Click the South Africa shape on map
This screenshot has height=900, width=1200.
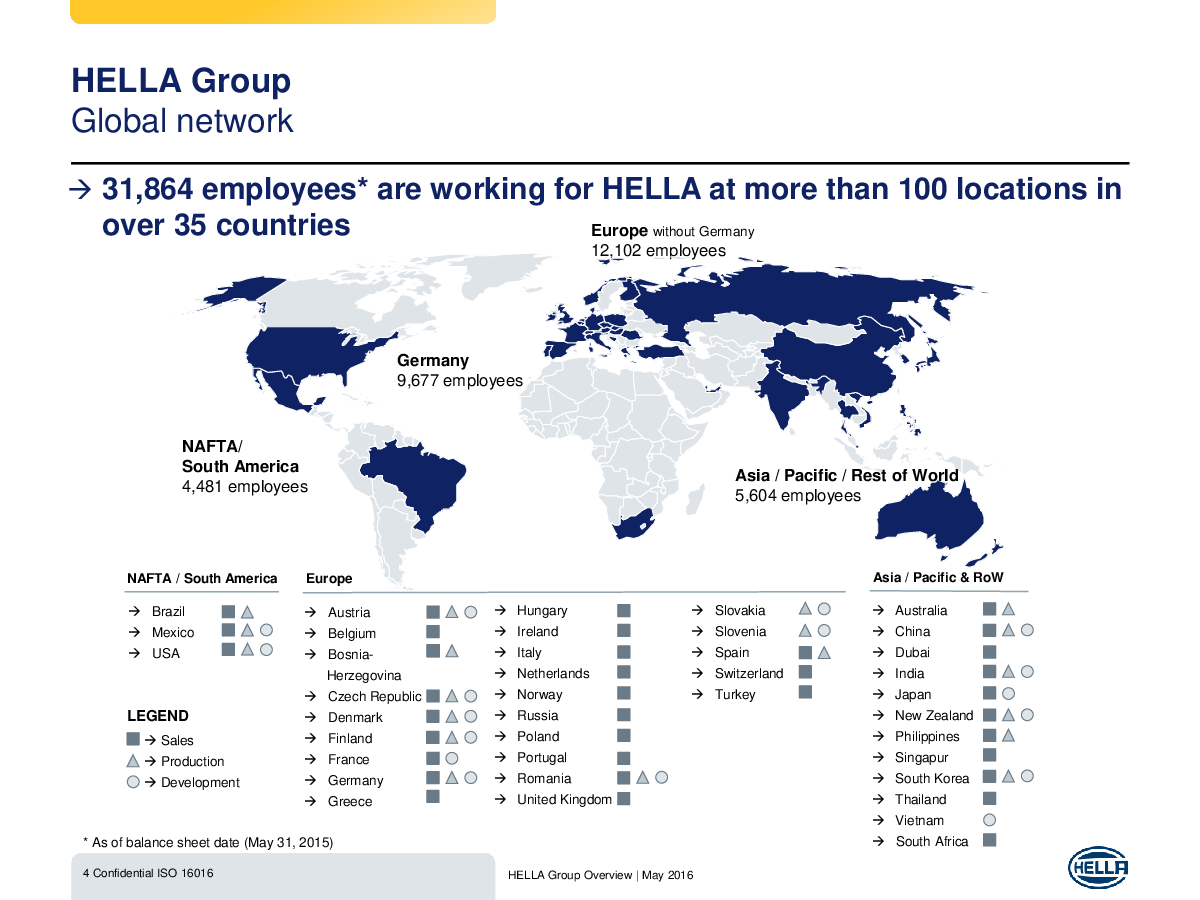(x=633, y=526)
